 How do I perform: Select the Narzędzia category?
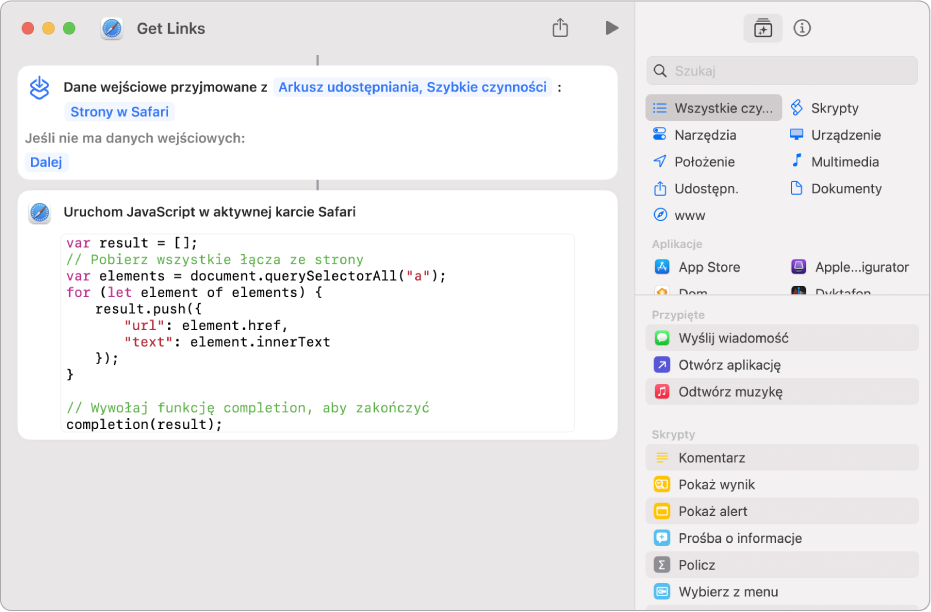(694, 135)
